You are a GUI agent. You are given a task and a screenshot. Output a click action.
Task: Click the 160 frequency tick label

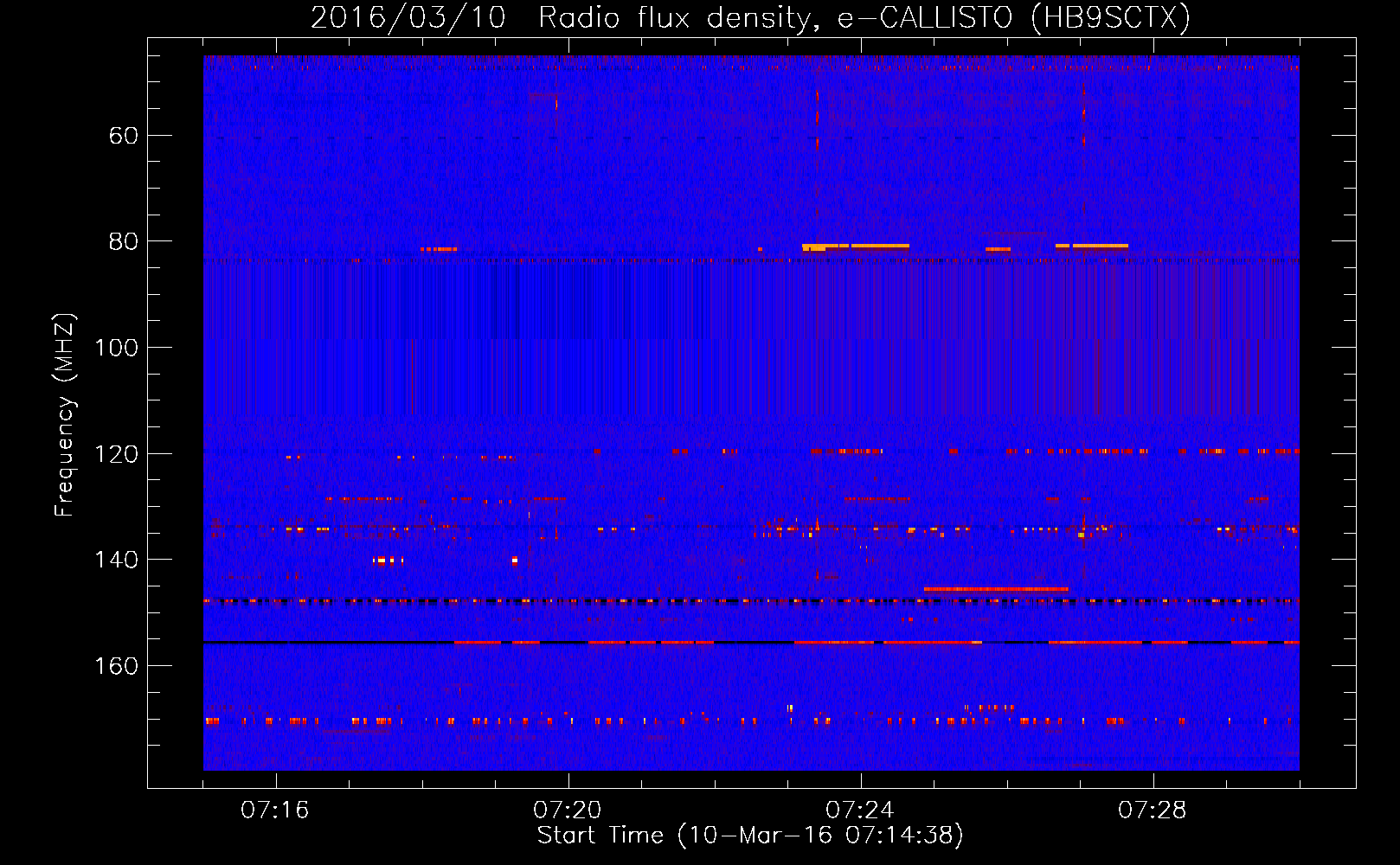(x=116, y=666)
